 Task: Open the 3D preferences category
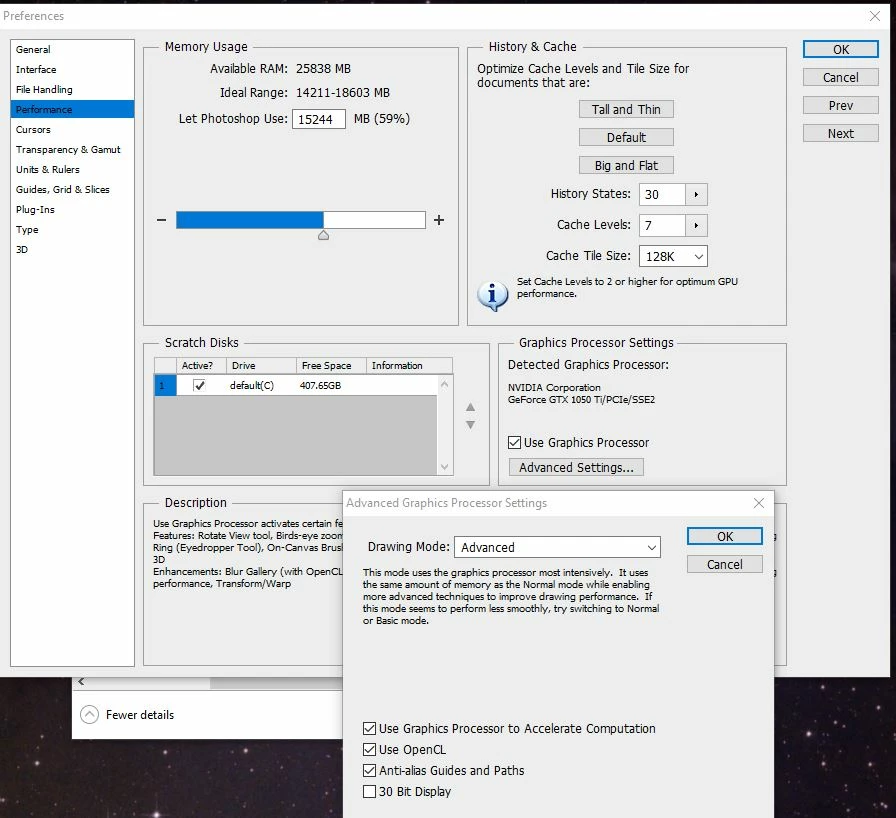(x=72, y=250)
